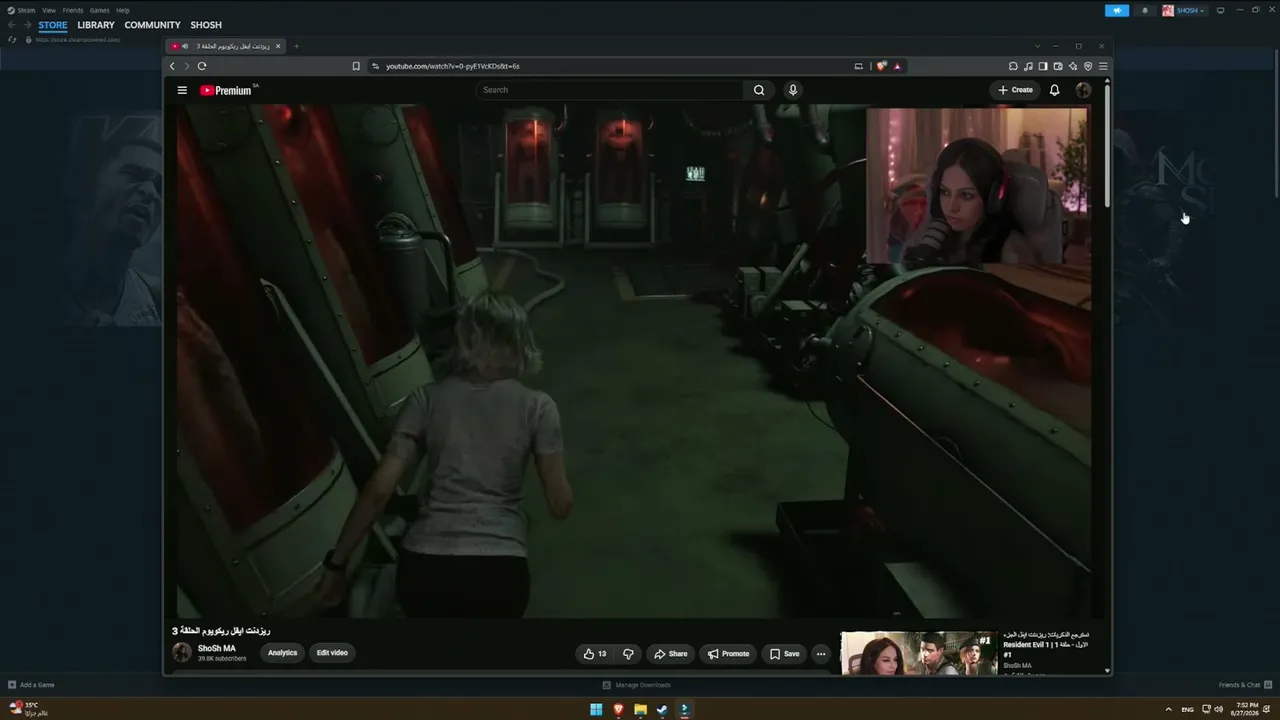This screenshot has width=1280, height=720.
Task: Open the media control music note icon
Action: click(1028, 66)
